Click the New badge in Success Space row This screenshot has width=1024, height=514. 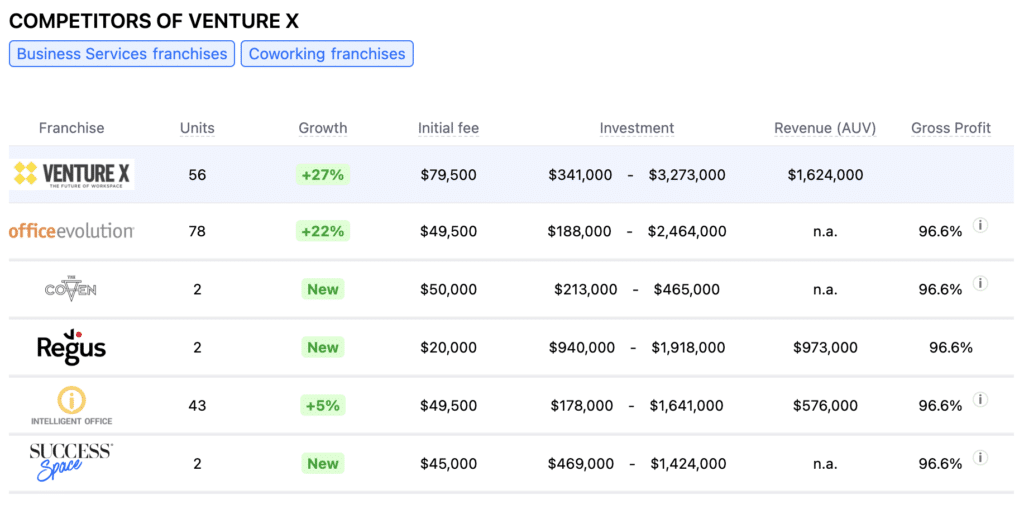[323, 464]
